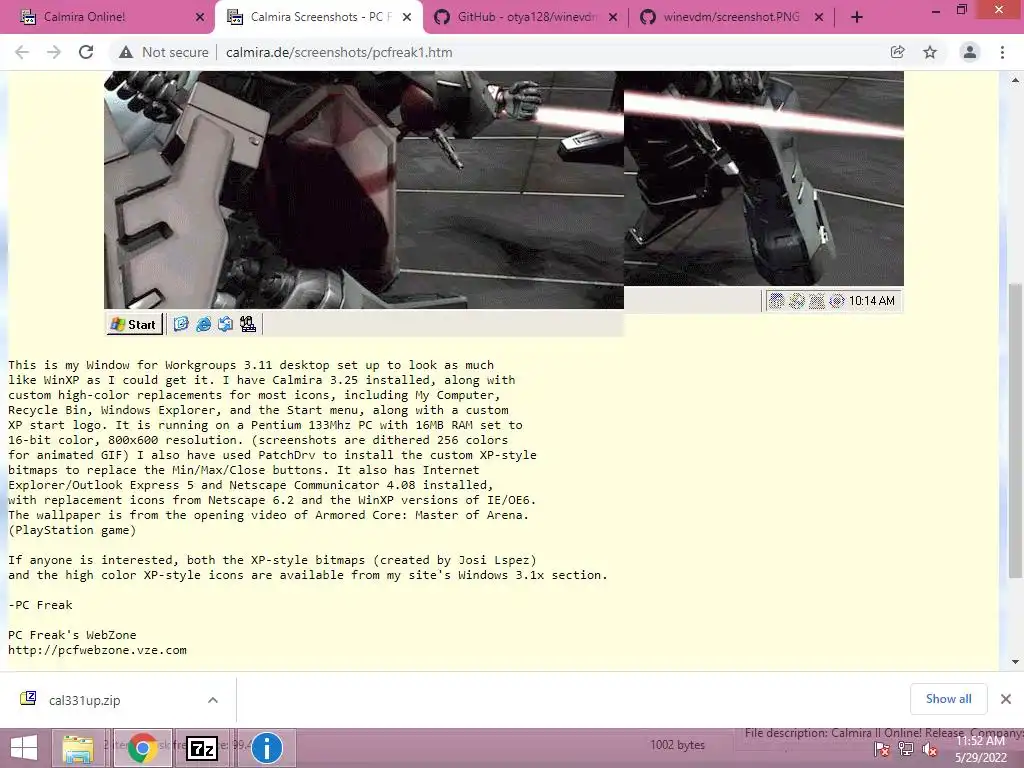Bookmark this page with star icon

point(930,52)
